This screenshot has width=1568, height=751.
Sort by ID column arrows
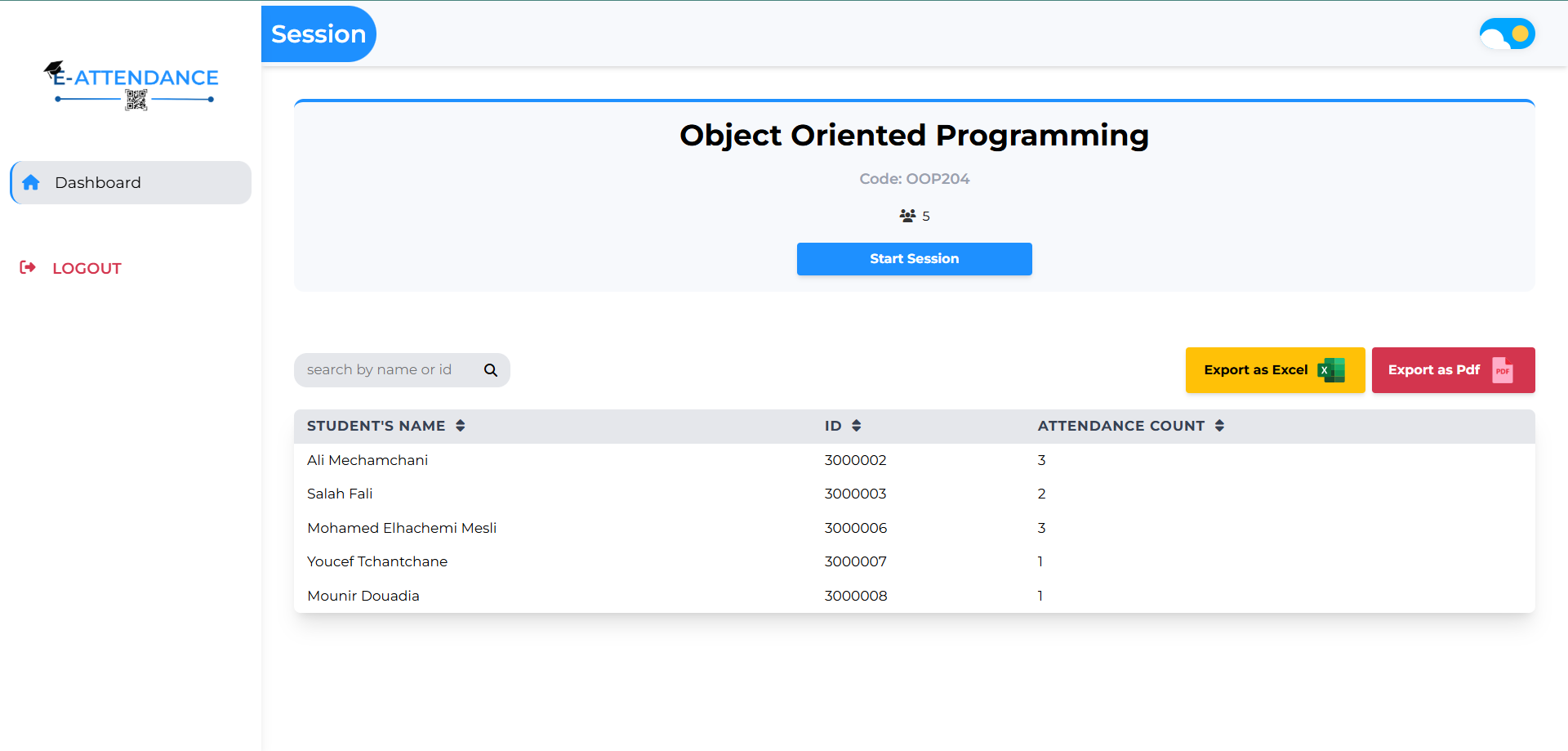857,426
